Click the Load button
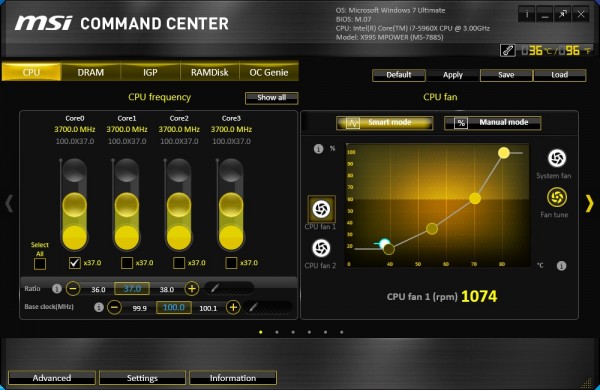 point(559,75)
